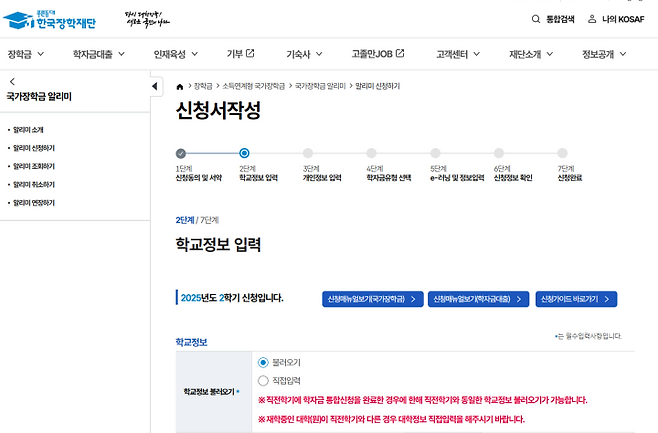658x433 pixels.
Task: Click the 2025년도 2학기 신청입니다. notice
Action: 232,298
